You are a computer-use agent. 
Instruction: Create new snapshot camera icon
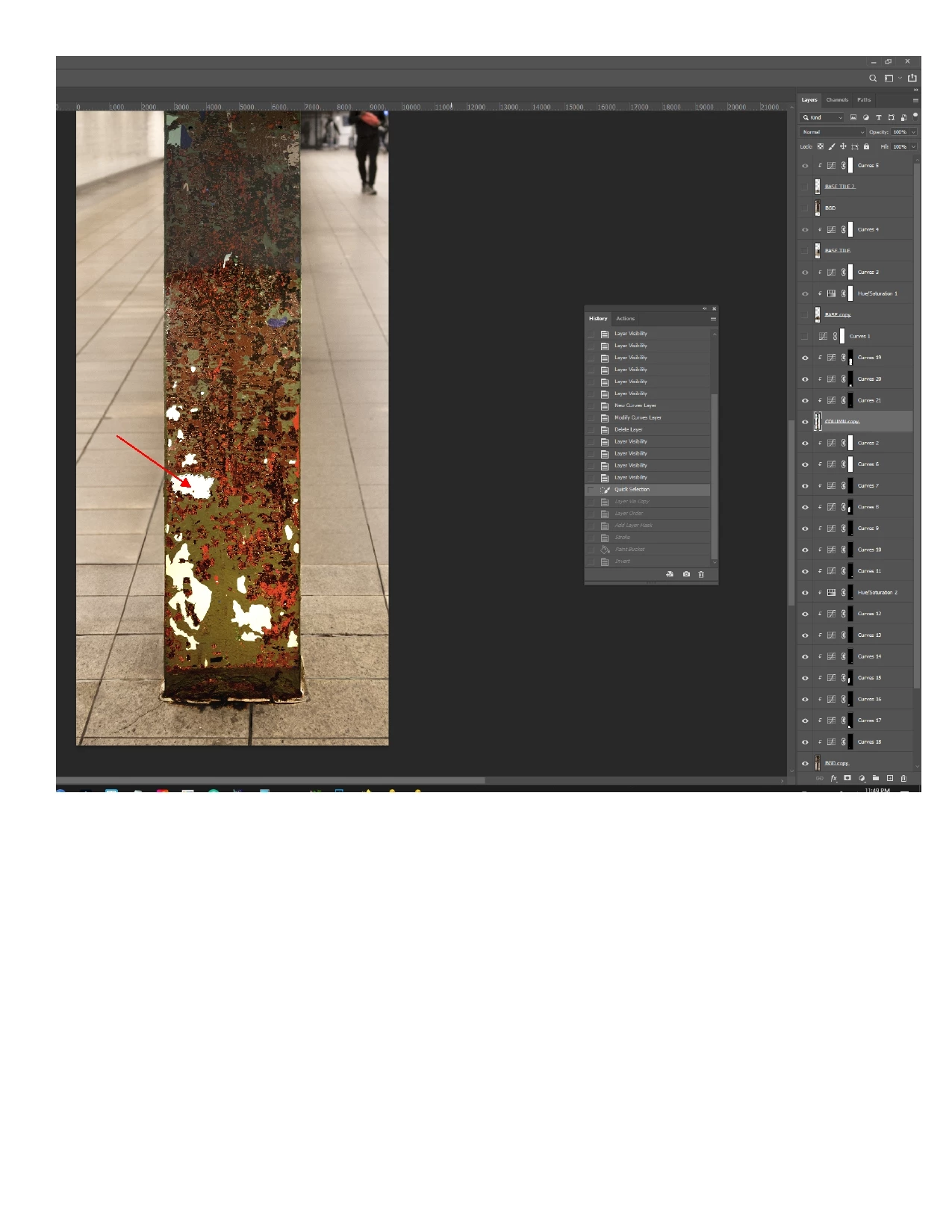(686, 574)
